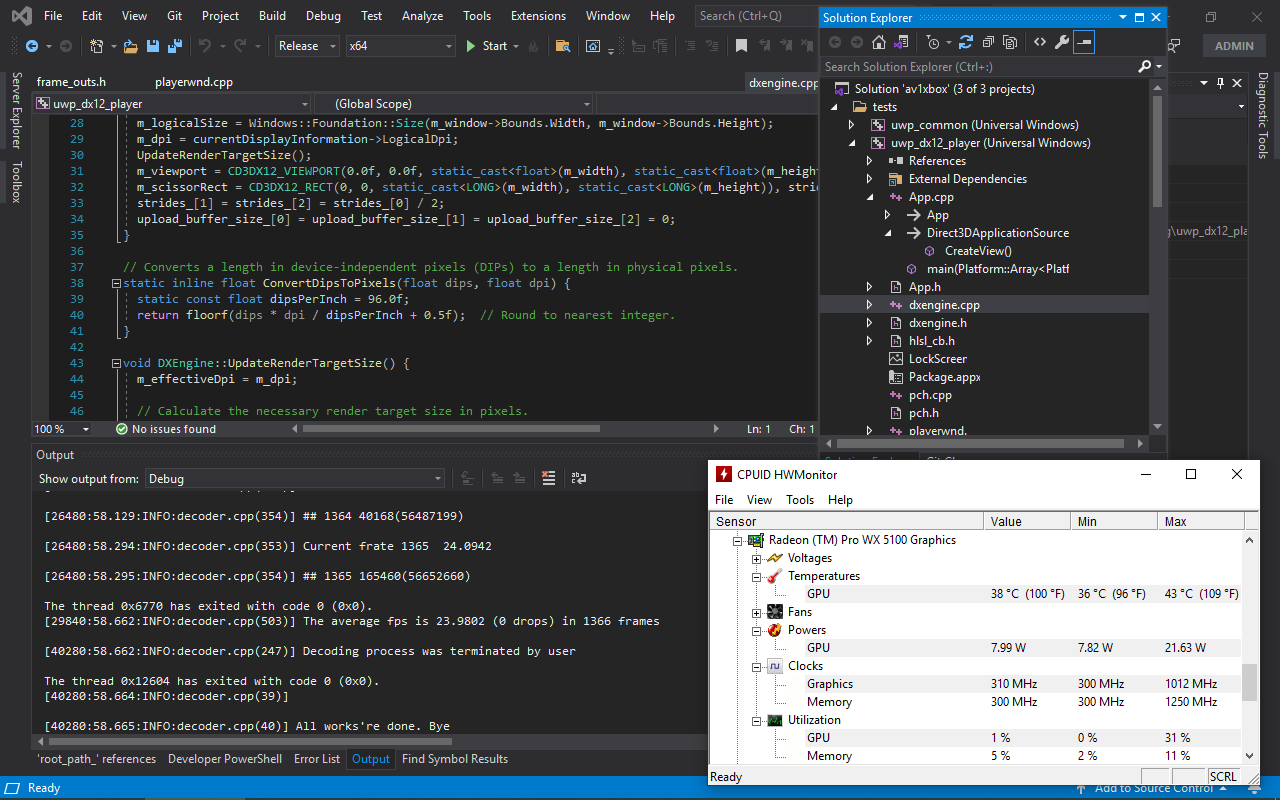Screen dimensions: 1280x800
Task: Focus the Search Solution Explorer field
Action: pyautogui.click(x=980, y=66)
